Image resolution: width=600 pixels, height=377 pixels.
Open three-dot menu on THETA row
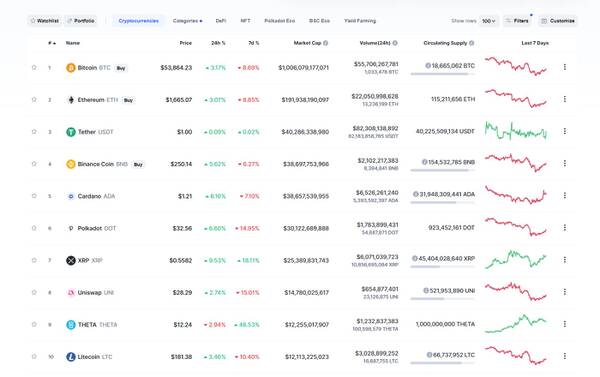click(565, 324)
